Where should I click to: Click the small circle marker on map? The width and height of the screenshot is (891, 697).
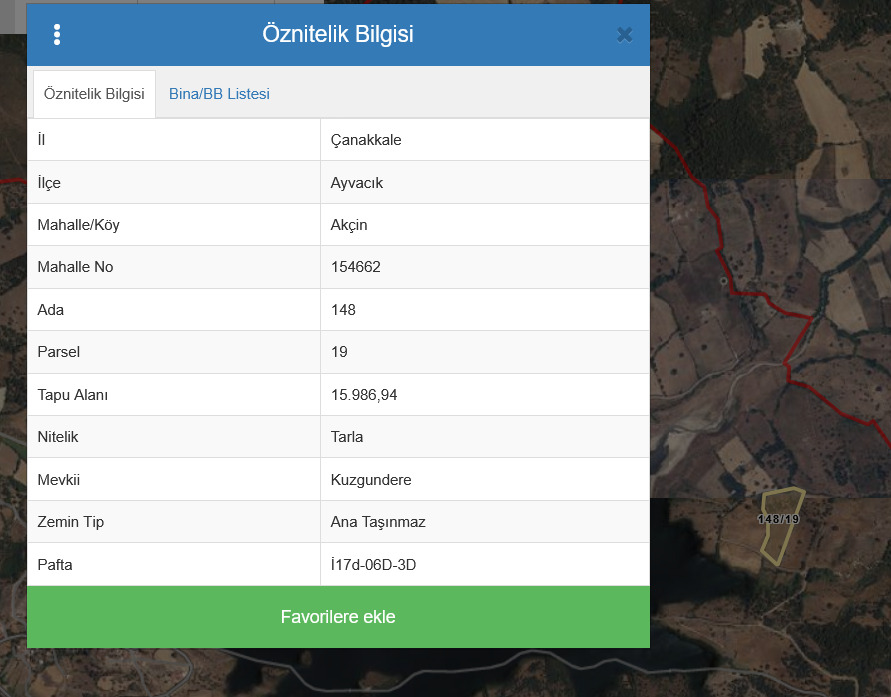(723, 281)
